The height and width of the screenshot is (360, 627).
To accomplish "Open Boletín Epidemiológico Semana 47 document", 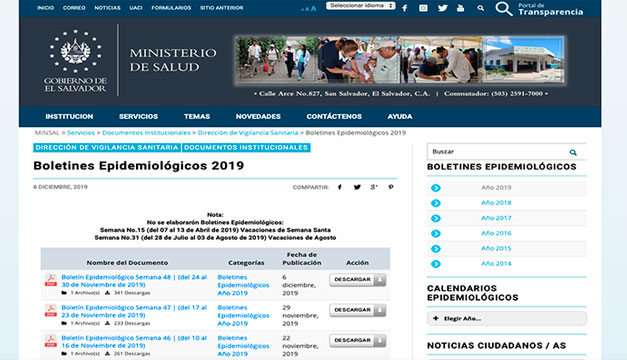I will tap(134, 311).
